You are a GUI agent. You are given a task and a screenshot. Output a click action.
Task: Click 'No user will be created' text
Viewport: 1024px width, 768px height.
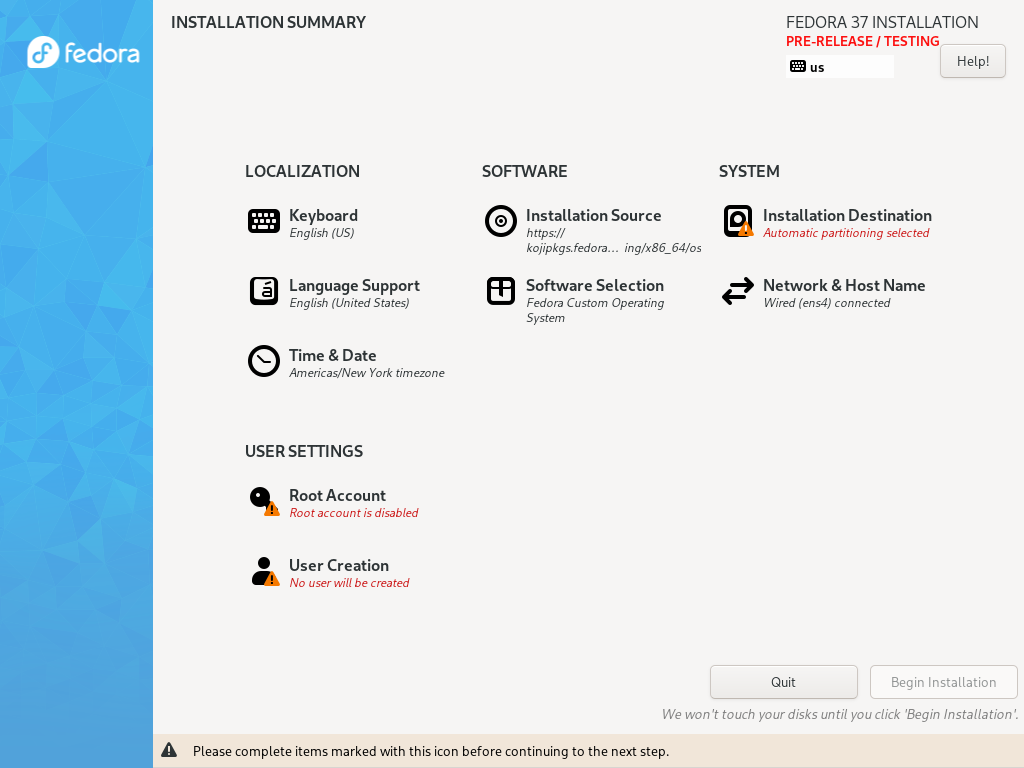[349, 583]
